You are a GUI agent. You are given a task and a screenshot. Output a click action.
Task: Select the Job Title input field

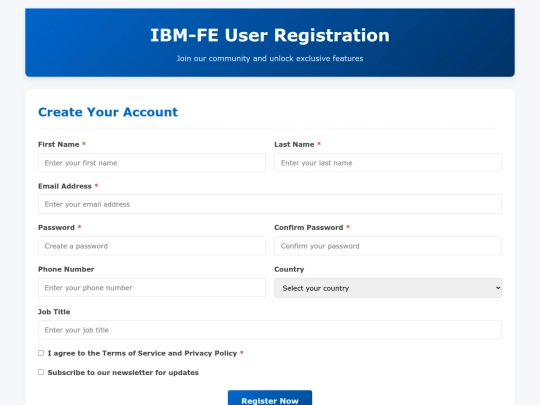coord(270,330)
